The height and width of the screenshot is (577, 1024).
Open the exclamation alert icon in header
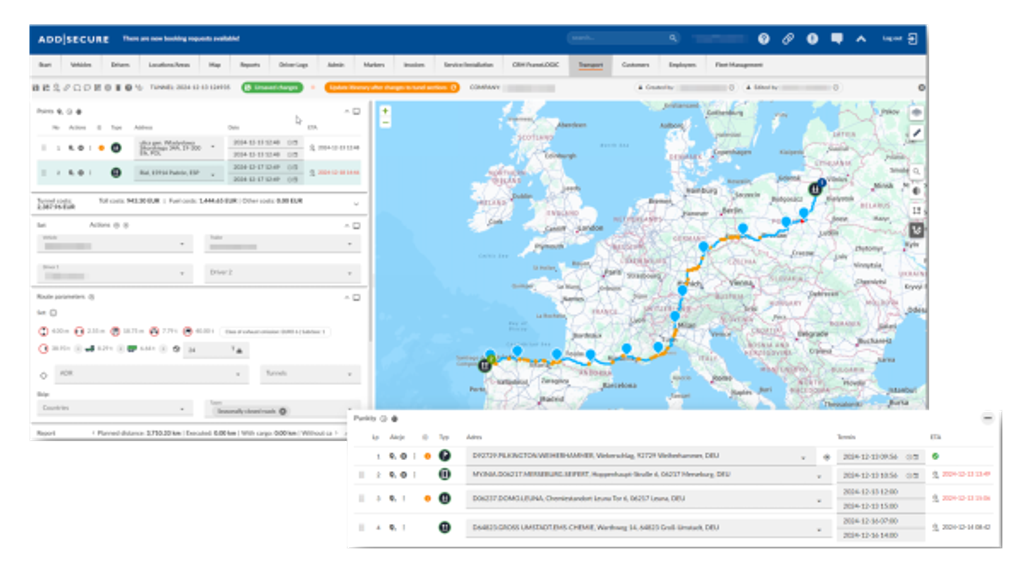tap(812, 39)
